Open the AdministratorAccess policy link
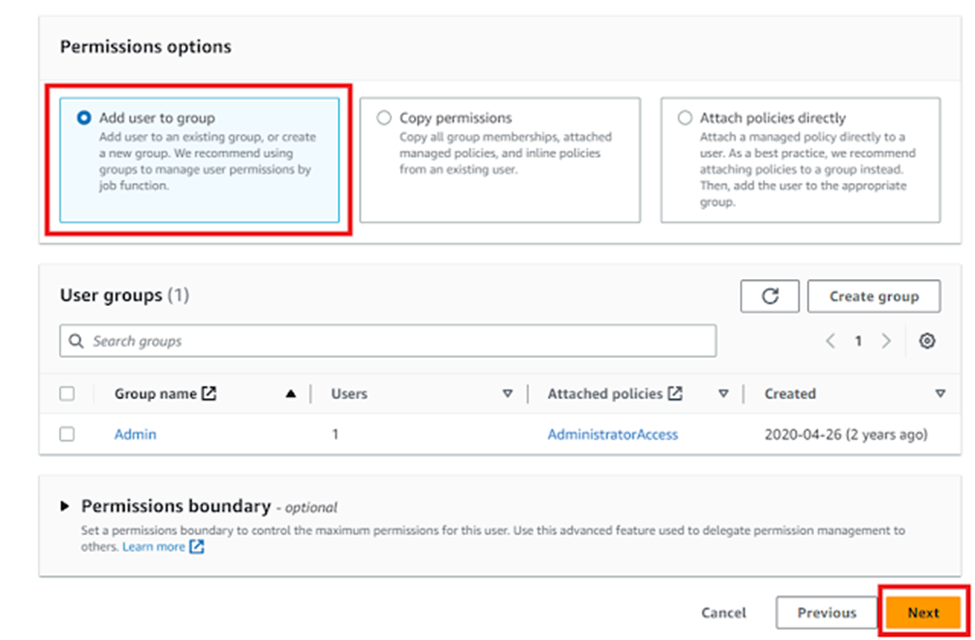Screen dimensions: 975x640 click(612, 434)
